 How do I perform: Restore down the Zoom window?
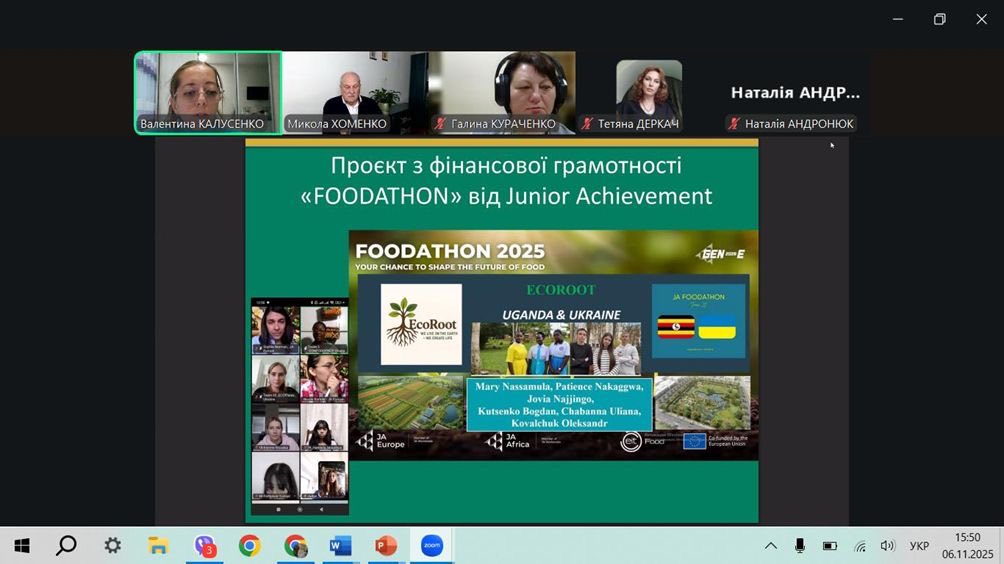[939, 19]
